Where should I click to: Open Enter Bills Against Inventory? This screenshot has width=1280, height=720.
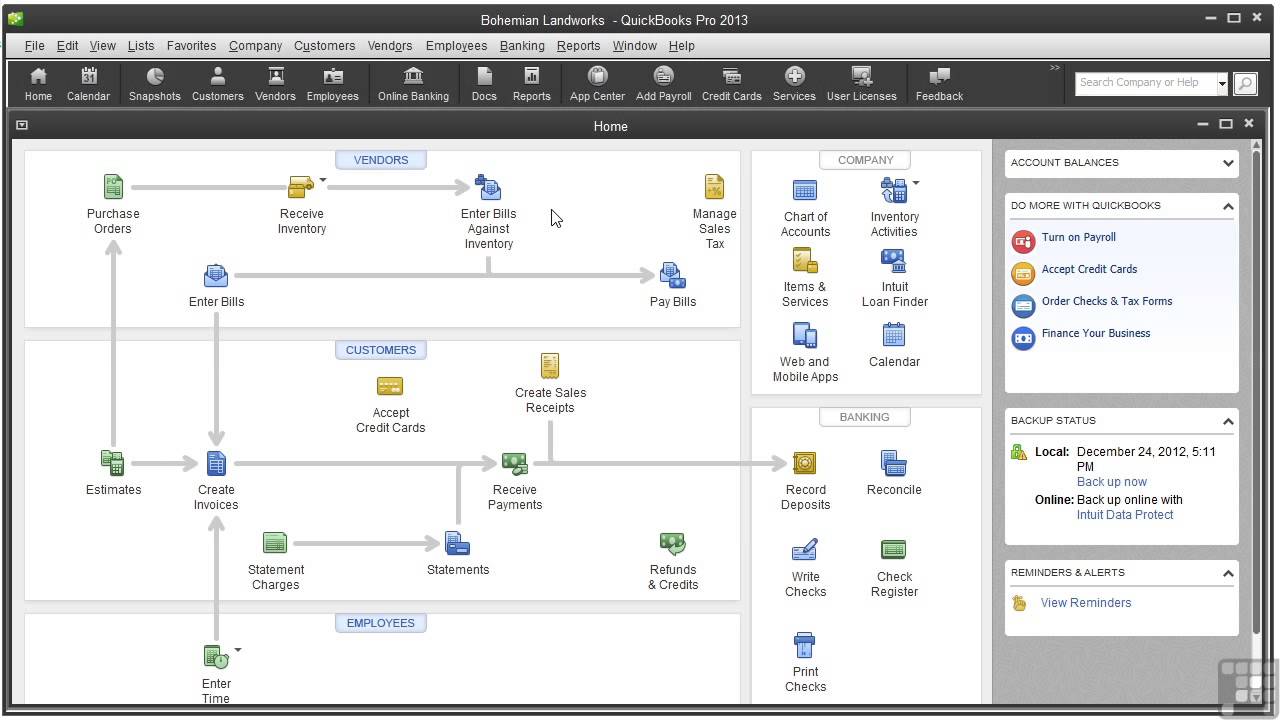point(488,187)
